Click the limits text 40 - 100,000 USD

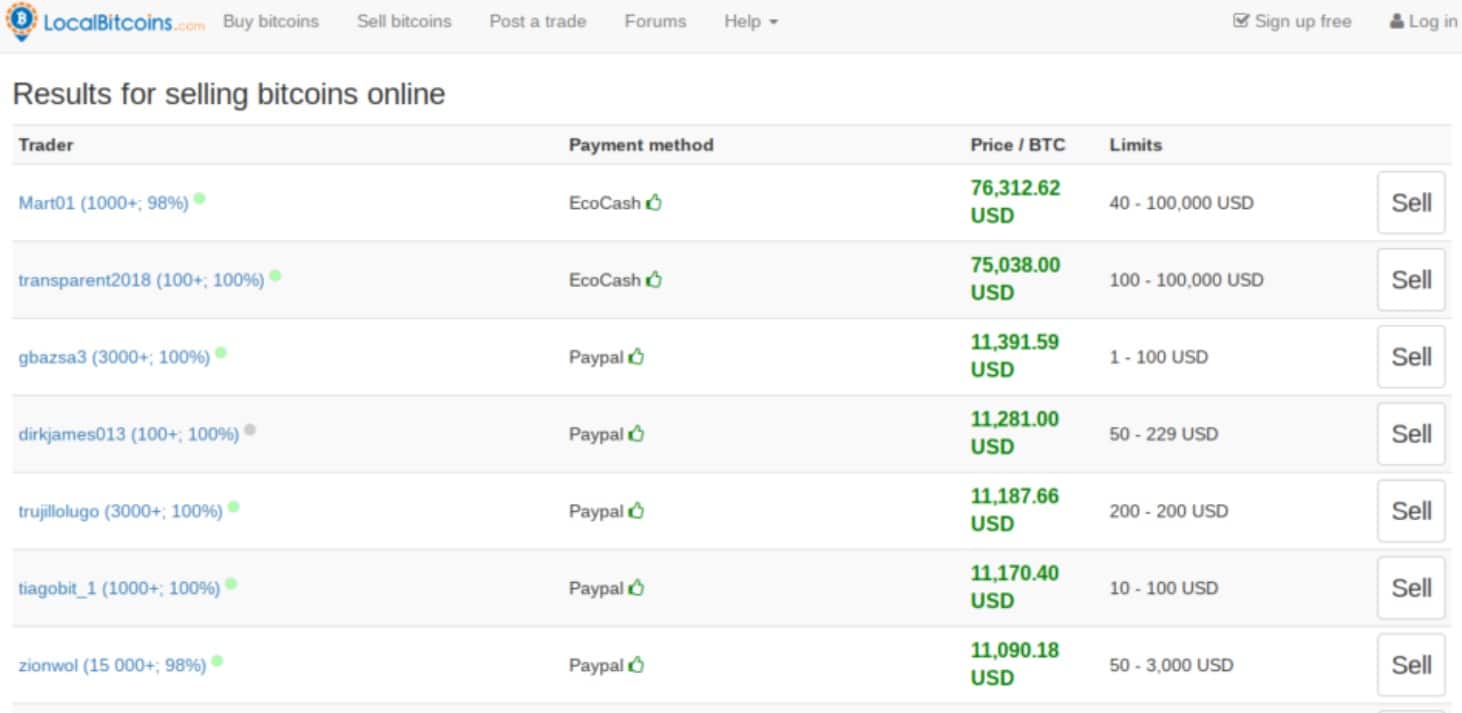pyautogui.click(x=1181, y=203)
